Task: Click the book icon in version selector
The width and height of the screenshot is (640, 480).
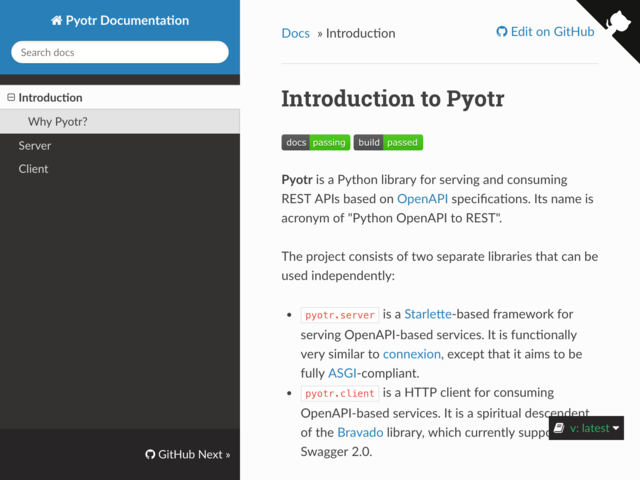Action: pos(559,428)
